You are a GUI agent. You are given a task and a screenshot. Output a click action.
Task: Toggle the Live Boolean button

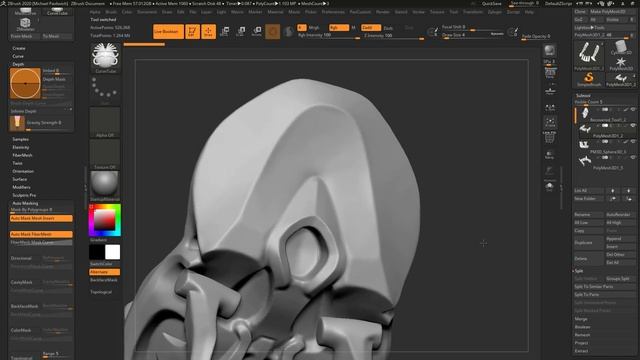168,31
